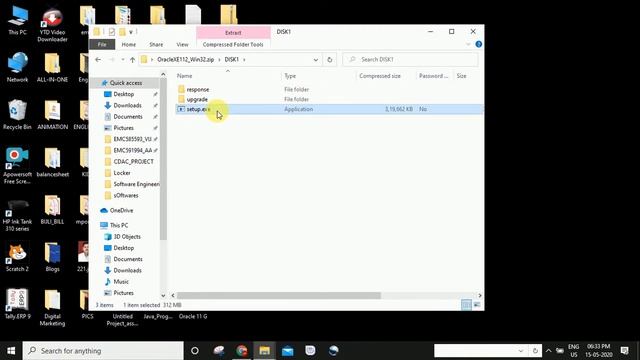Go up one folder level
The height and width of the screenshot is (360, 640).
coord(132,60)
